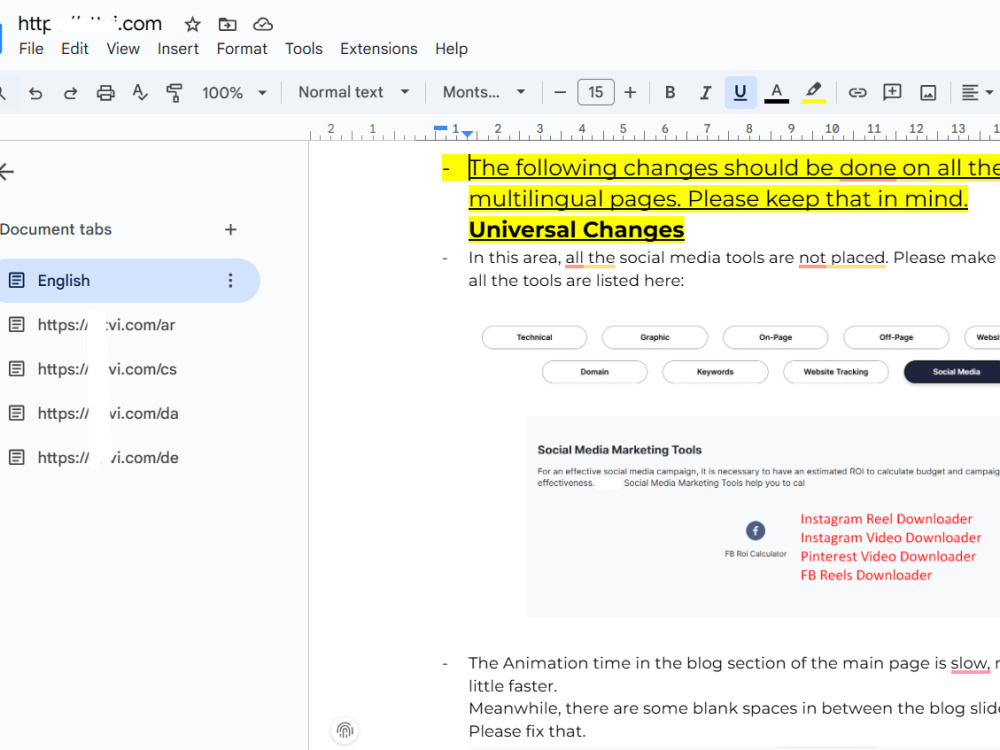Click the Technical pill in the screenshot
The width and height of the screenshot is (1000, 750).
pyautogui.click(x=534, y=337)
